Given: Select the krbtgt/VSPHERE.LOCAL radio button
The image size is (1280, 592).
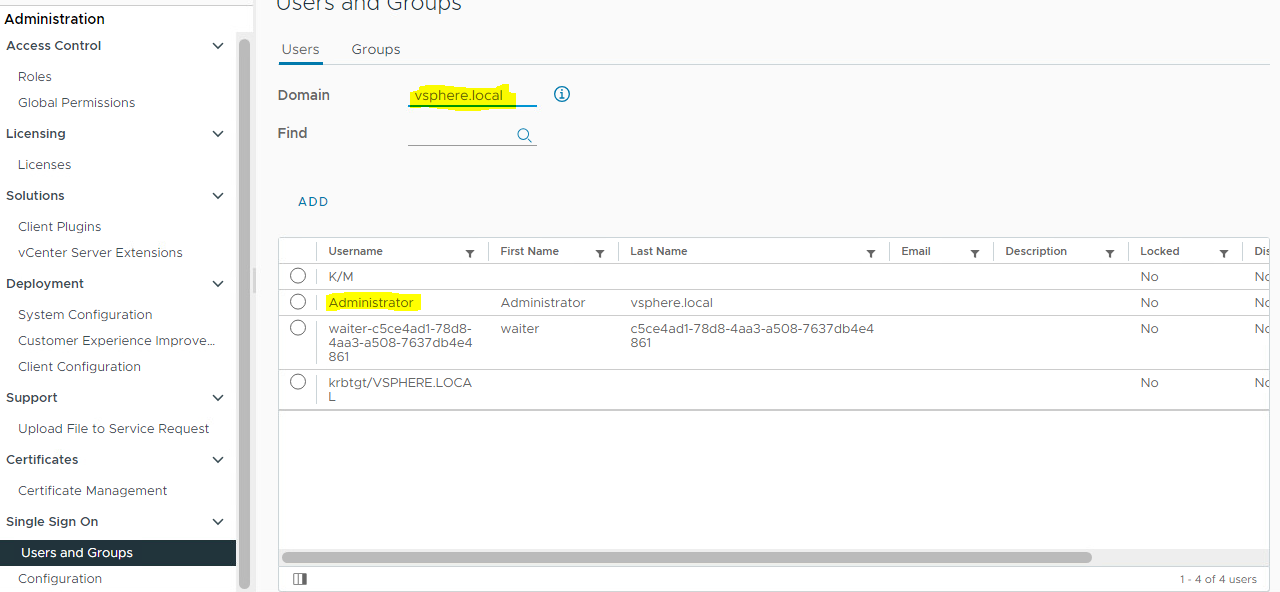Looking at the screenshot, I should pos(298,382).
